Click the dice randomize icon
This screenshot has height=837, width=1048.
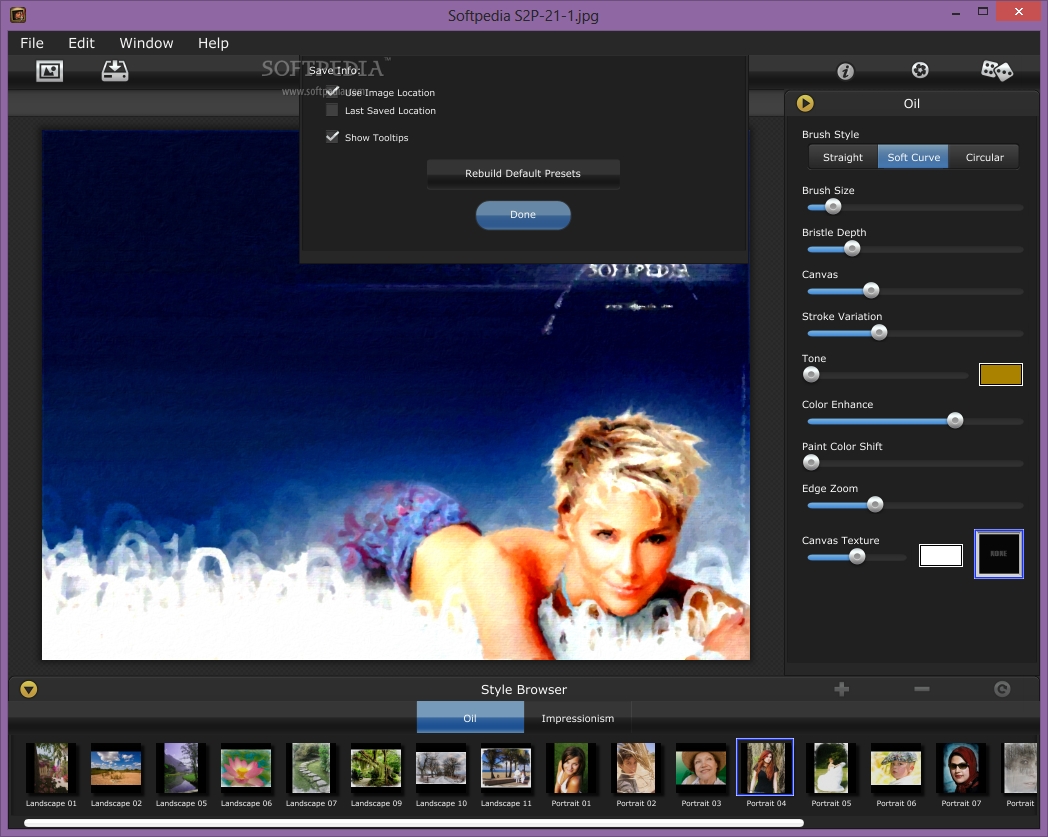(x=997, y=70)
